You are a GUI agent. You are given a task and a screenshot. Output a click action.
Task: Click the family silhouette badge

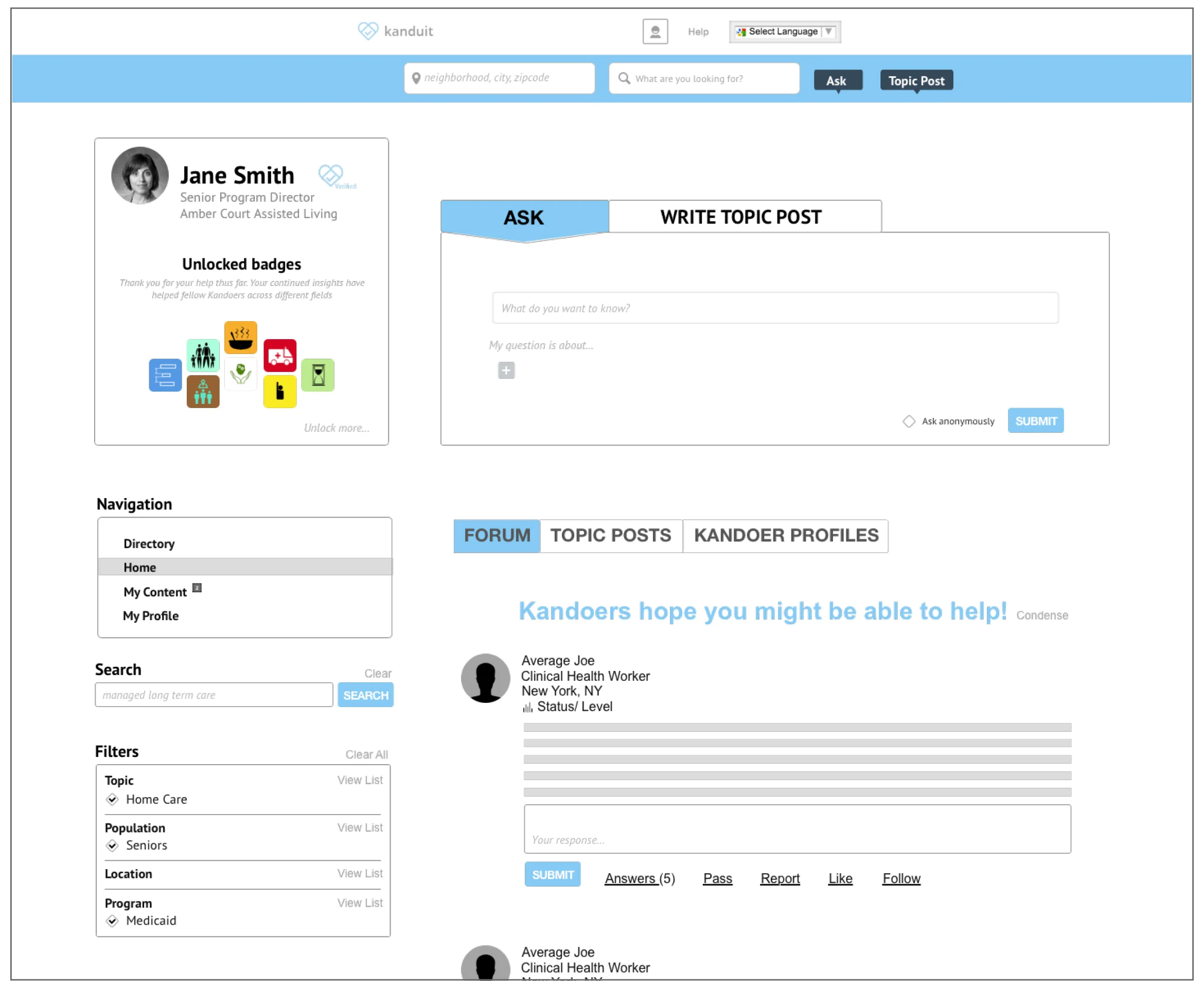click(x=203, y=355)
